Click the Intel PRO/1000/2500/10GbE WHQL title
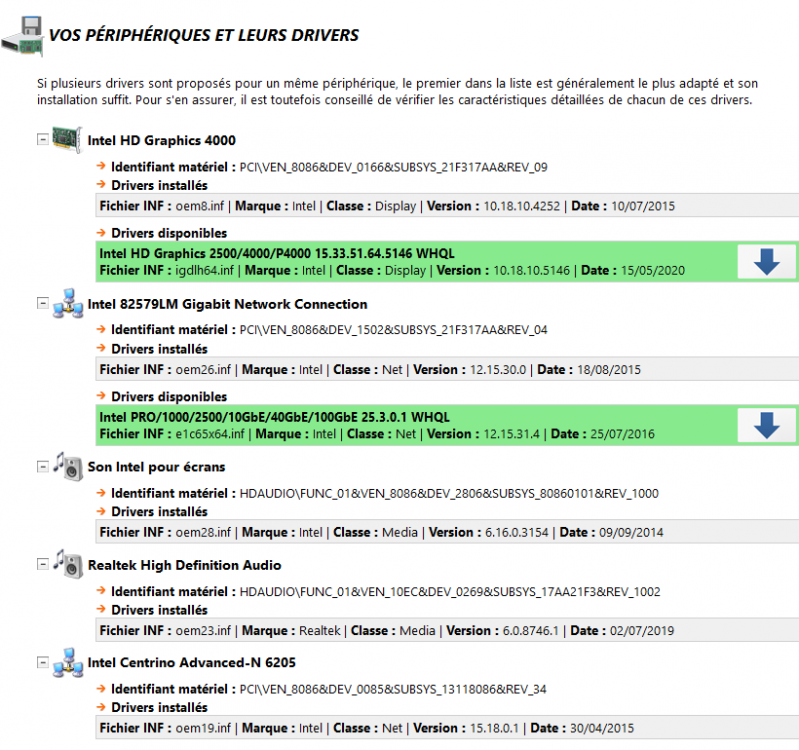This screenshot has height=750, width=799. point(275,417)
